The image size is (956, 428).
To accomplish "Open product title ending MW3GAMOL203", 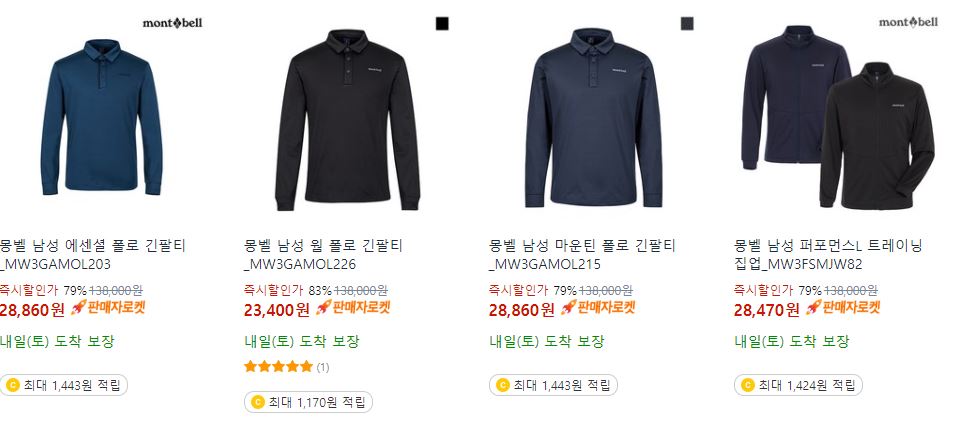I will (93, 255).
